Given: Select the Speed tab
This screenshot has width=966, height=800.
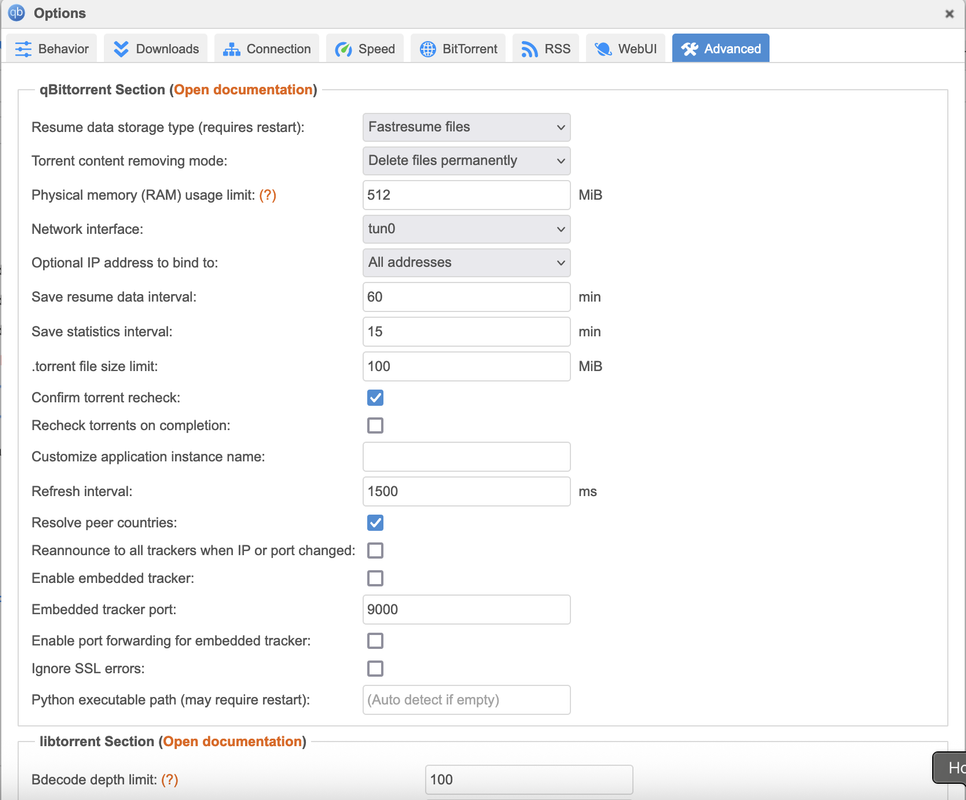Looking at the screenshot, I should point(365,49).
